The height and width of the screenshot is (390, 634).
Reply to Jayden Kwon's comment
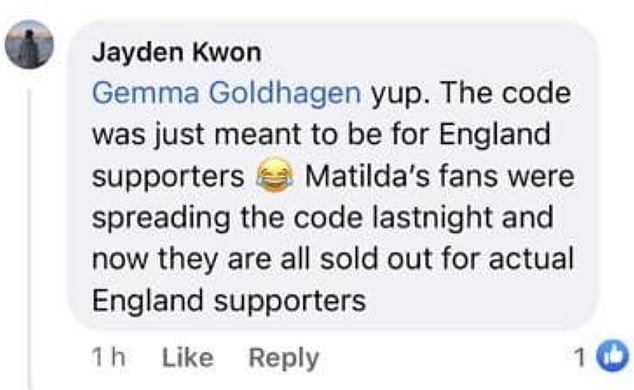(284, 358)
